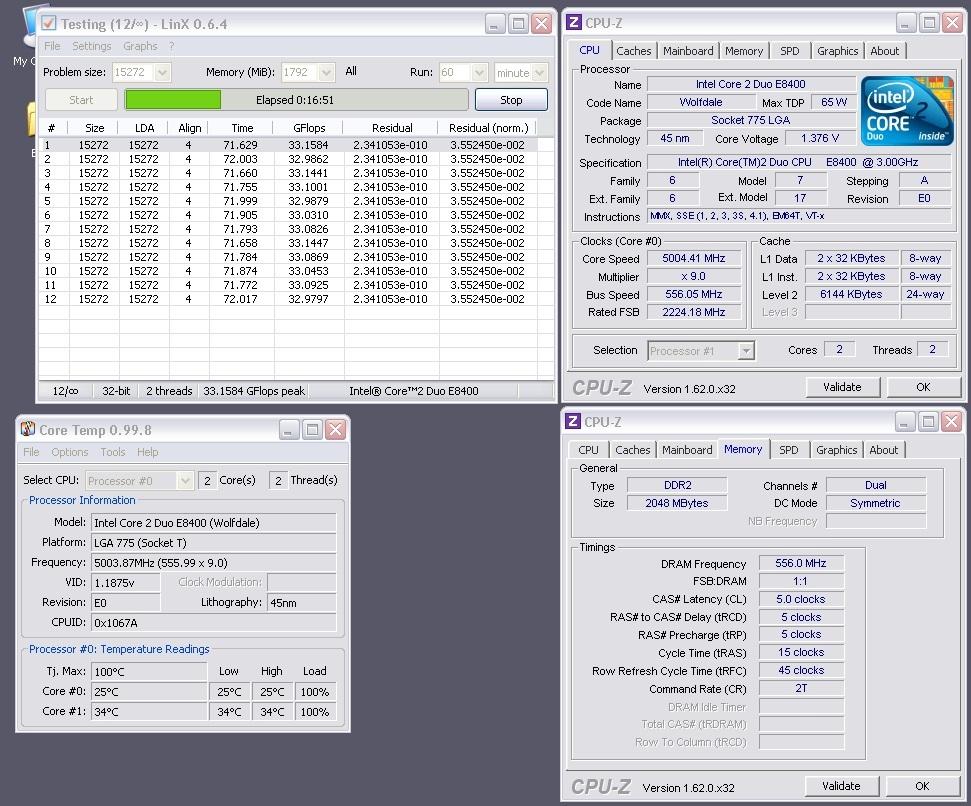Open the File menu in LinX
The height and width of the screenshot is (806, 971).
point(52,46)
